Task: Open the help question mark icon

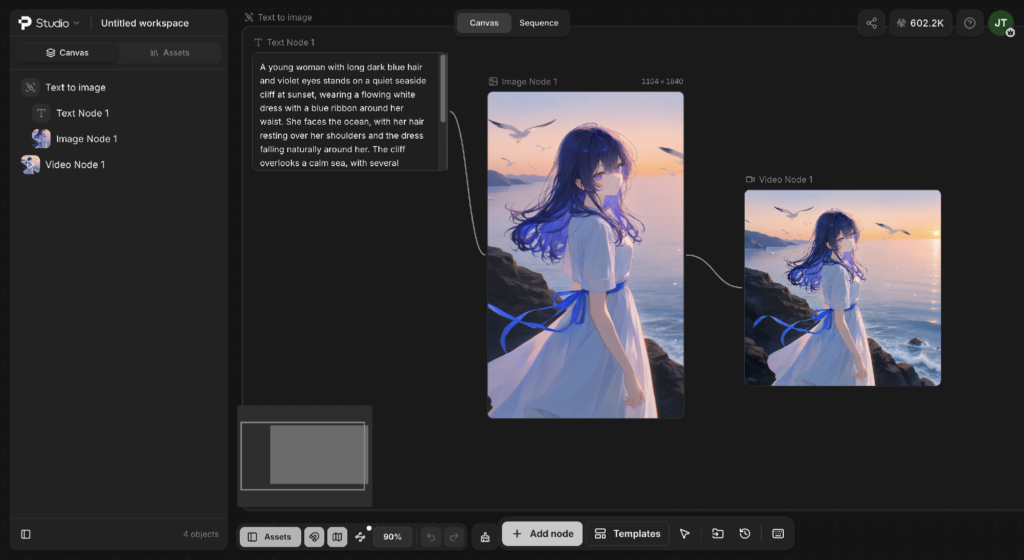Action: pos(970,23)
